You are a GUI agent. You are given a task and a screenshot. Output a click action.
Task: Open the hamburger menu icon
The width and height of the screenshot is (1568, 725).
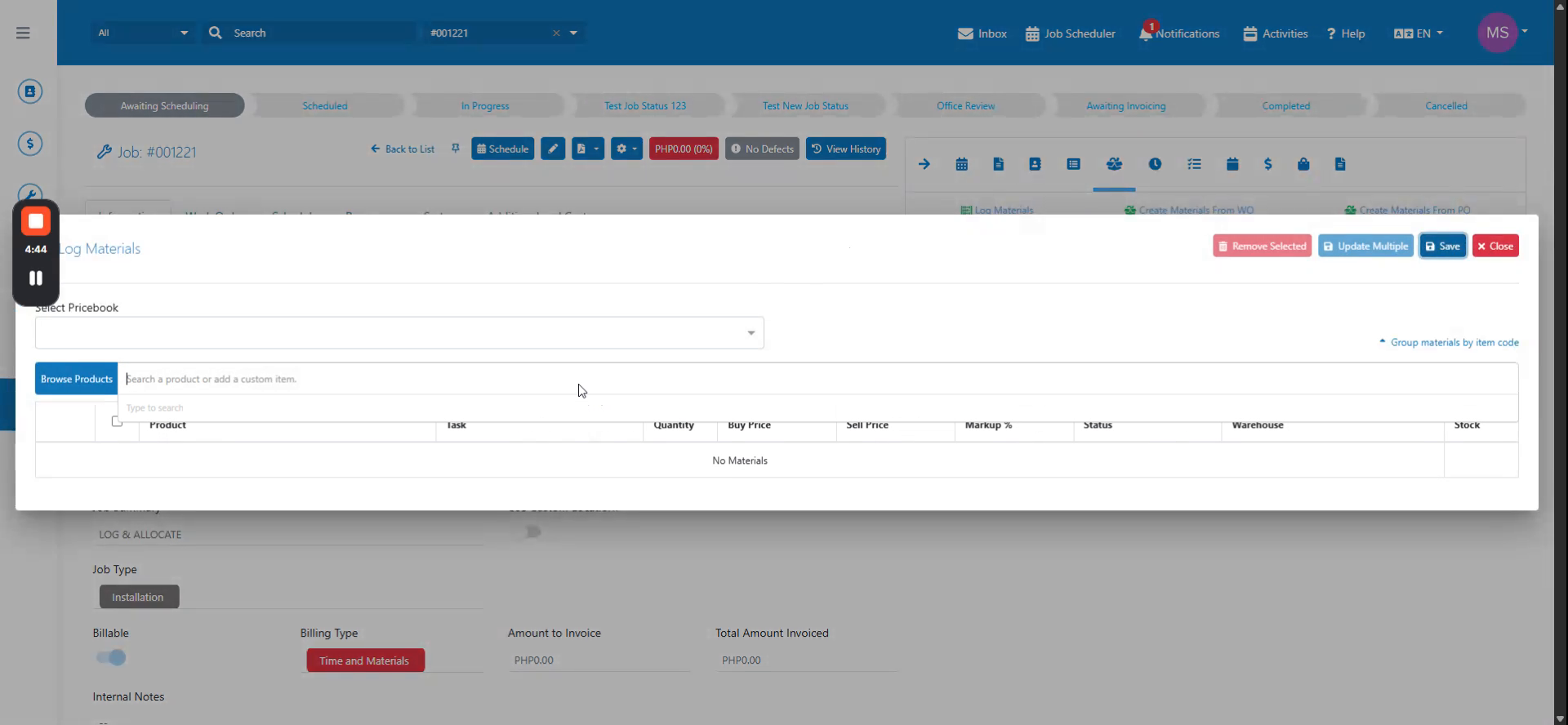(23, 33)
